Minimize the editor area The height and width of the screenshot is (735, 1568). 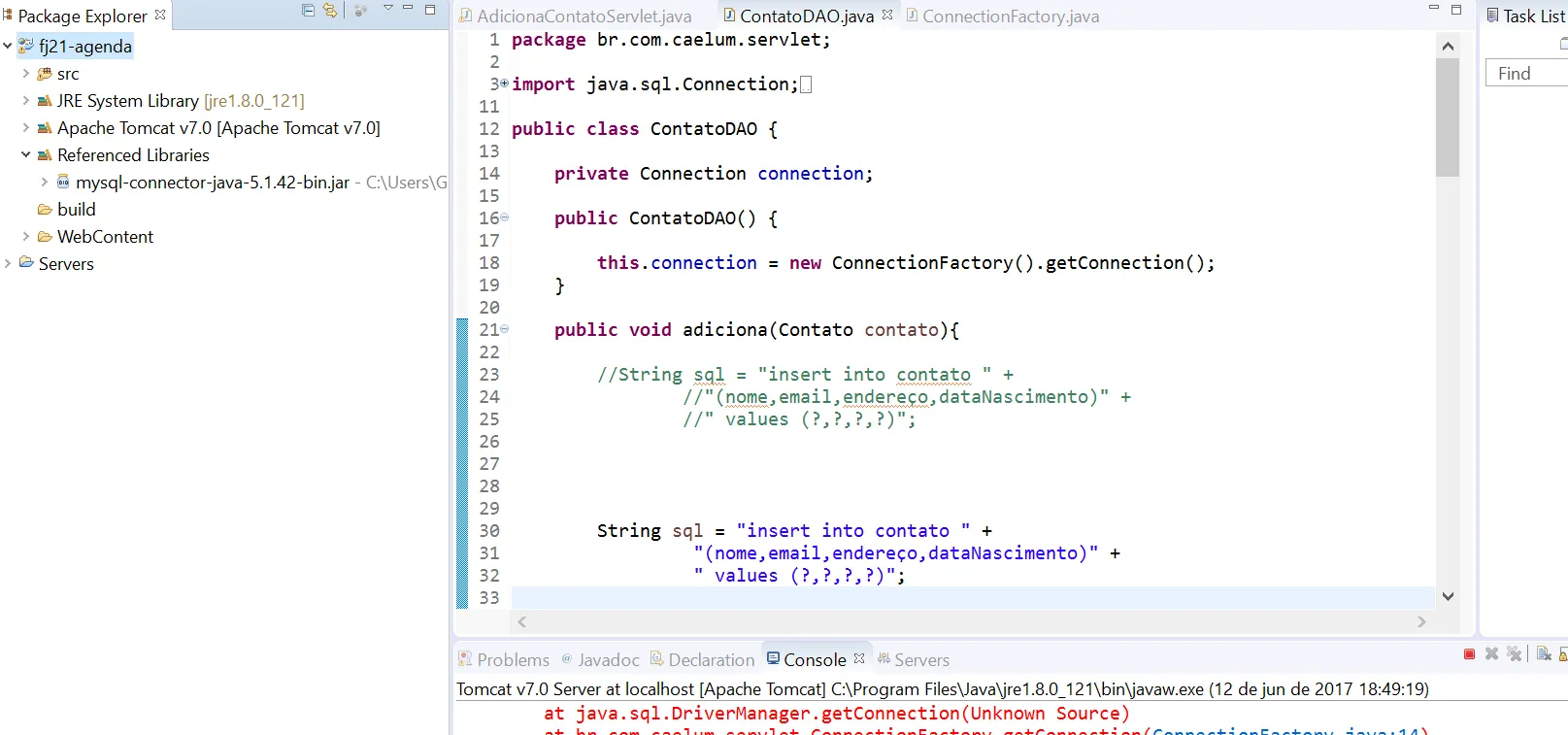pyautogui.click(x=1434, y=9)
